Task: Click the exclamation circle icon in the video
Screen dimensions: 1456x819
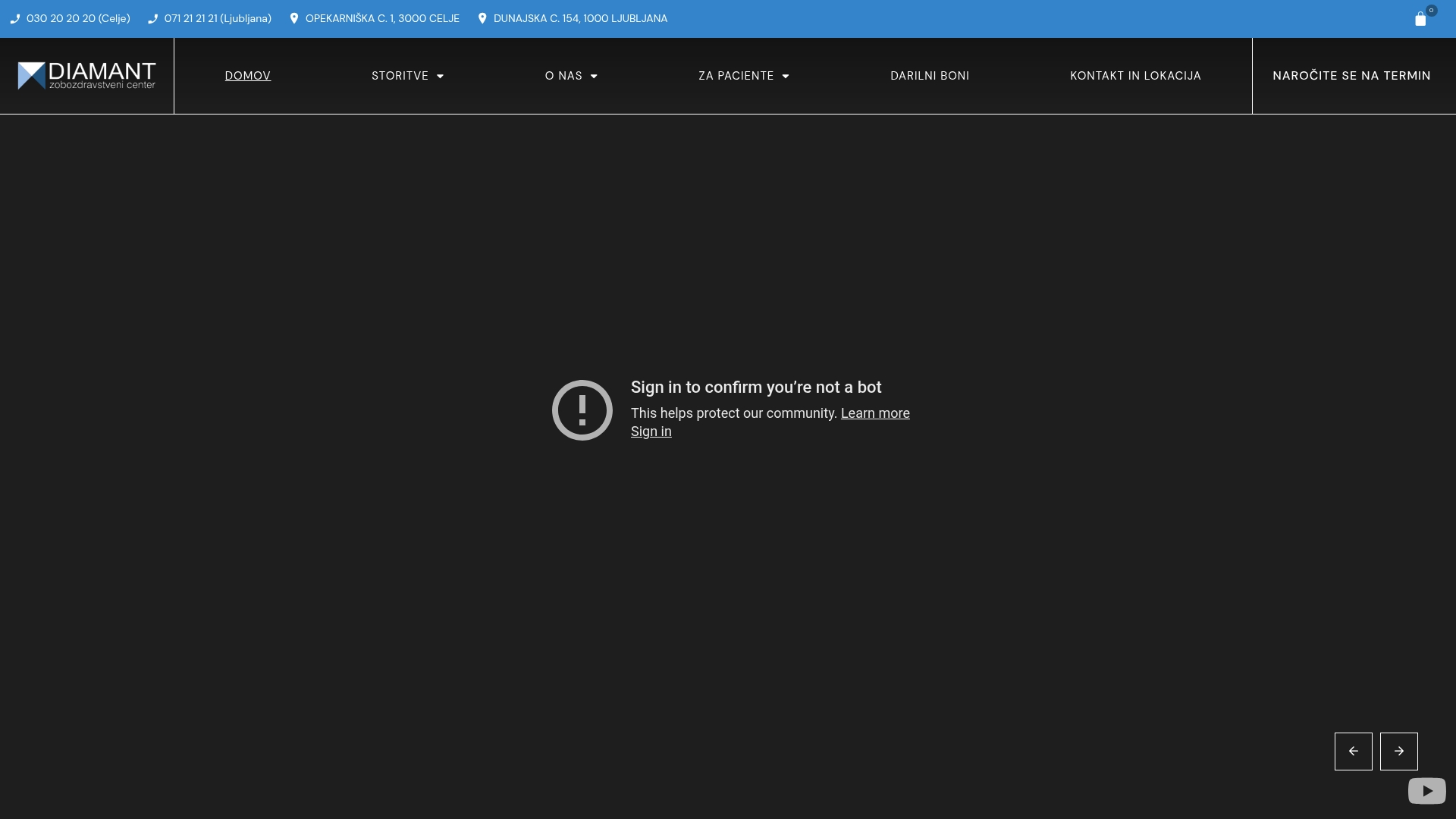Action: pyautogui.click(x=582, y=410)
